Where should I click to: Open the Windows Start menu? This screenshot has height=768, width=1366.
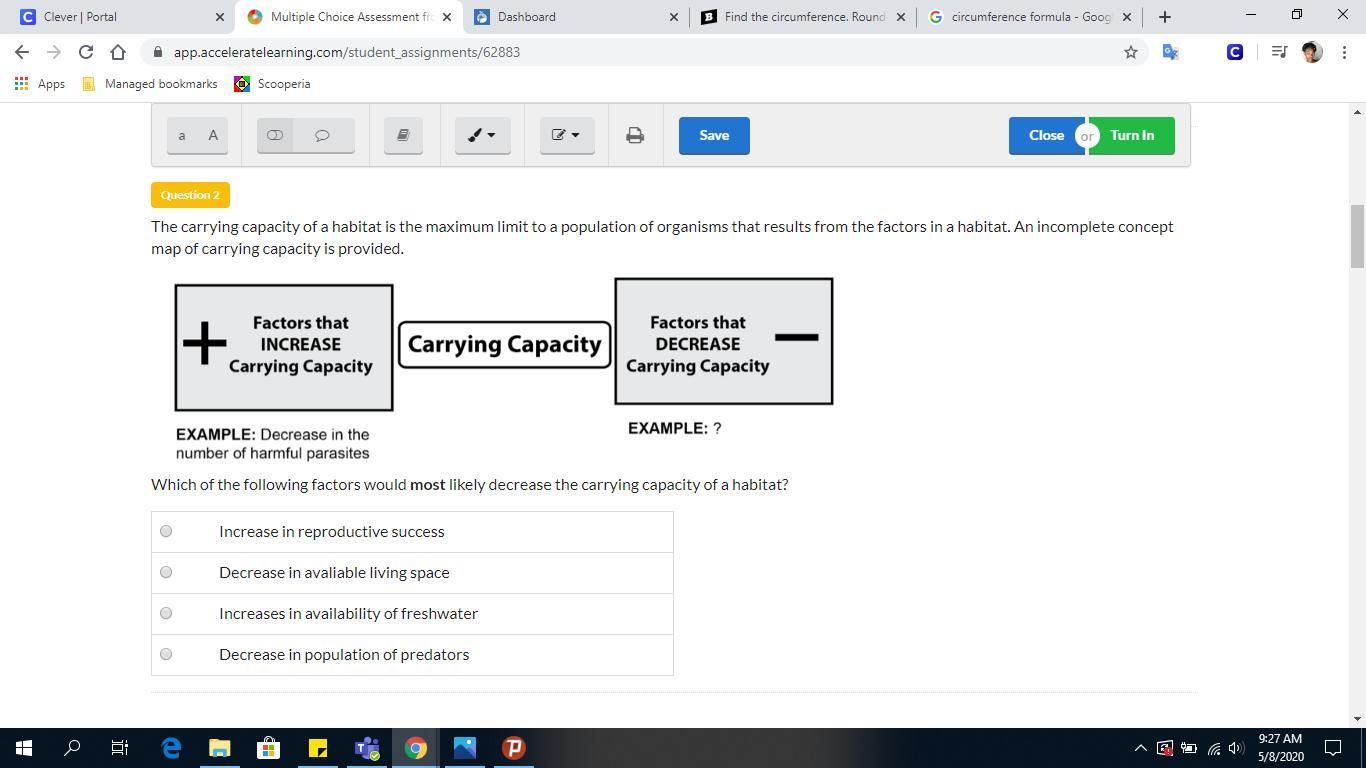click(24, 748)
